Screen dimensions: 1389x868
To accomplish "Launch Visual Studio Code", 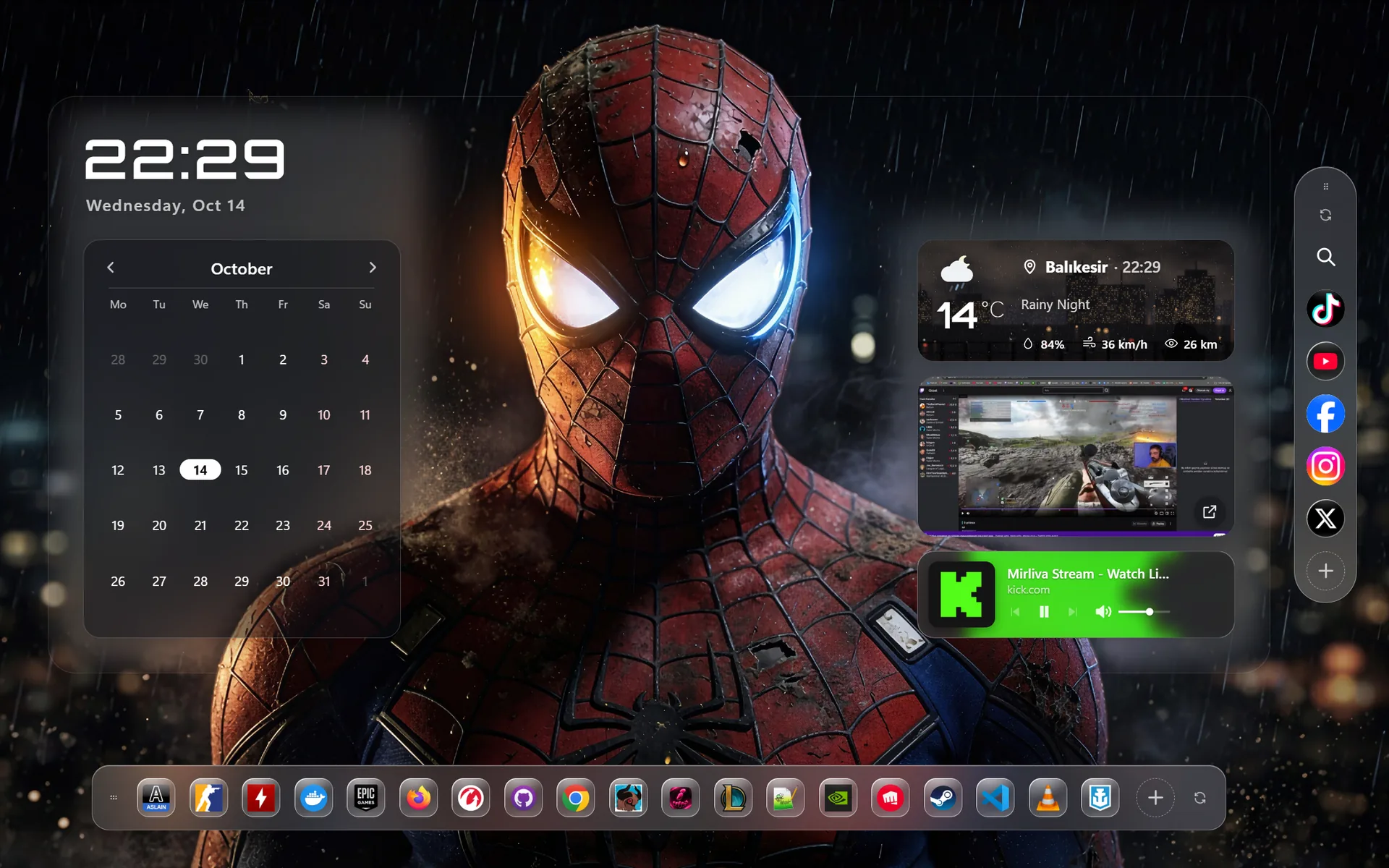I will pyautogui.click(x=995, y=798).
